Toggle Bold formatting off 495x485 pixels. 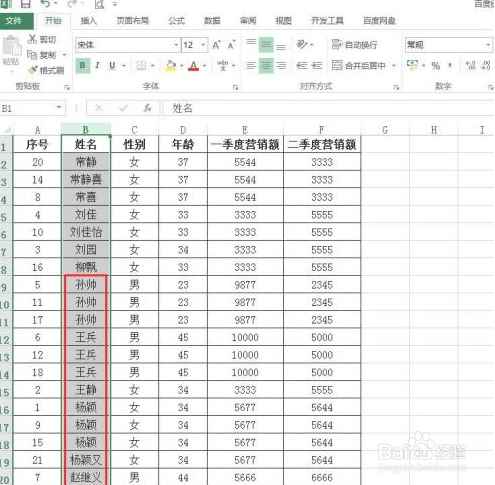83,65
